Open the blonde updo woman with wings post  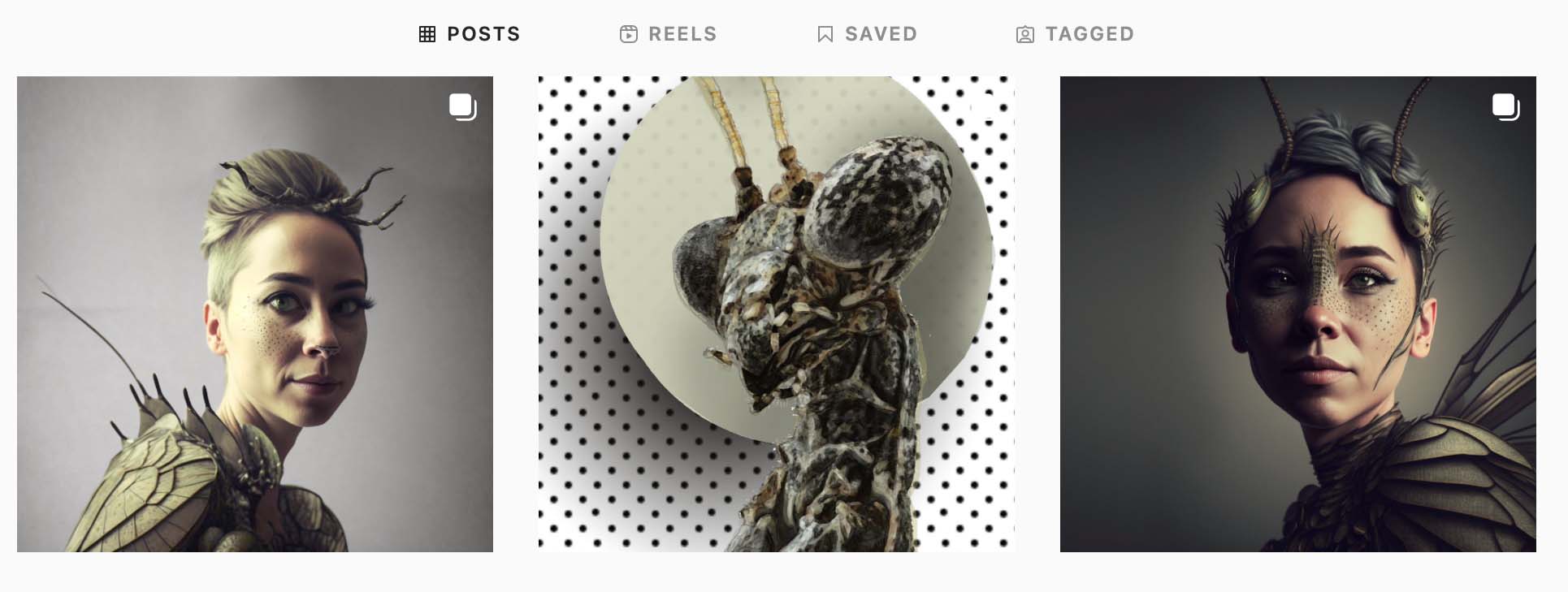pos(255,314)
